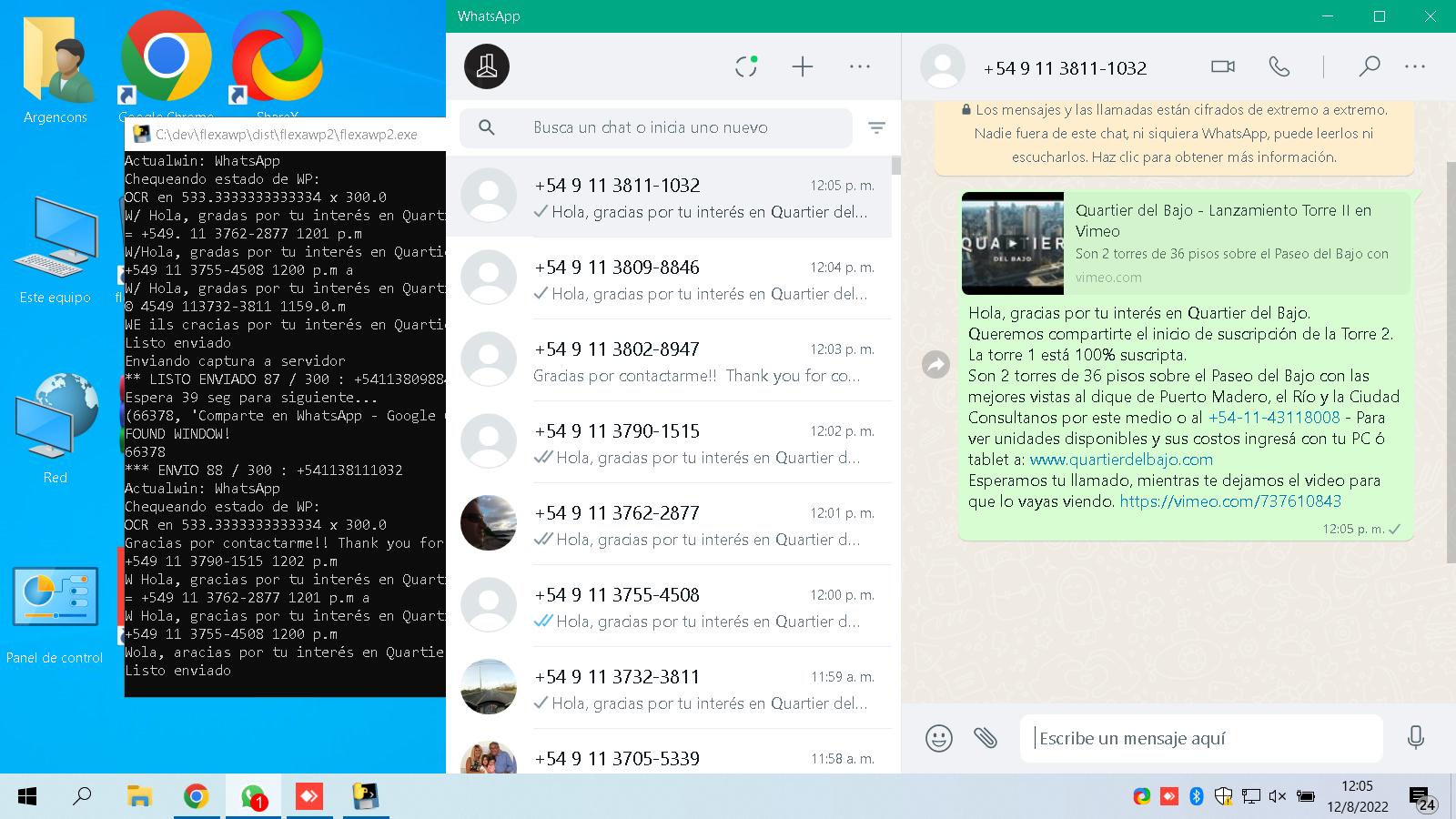Start a video call with contact
The width and height of the screenshot is (1456, 819).
(1223, 66)
